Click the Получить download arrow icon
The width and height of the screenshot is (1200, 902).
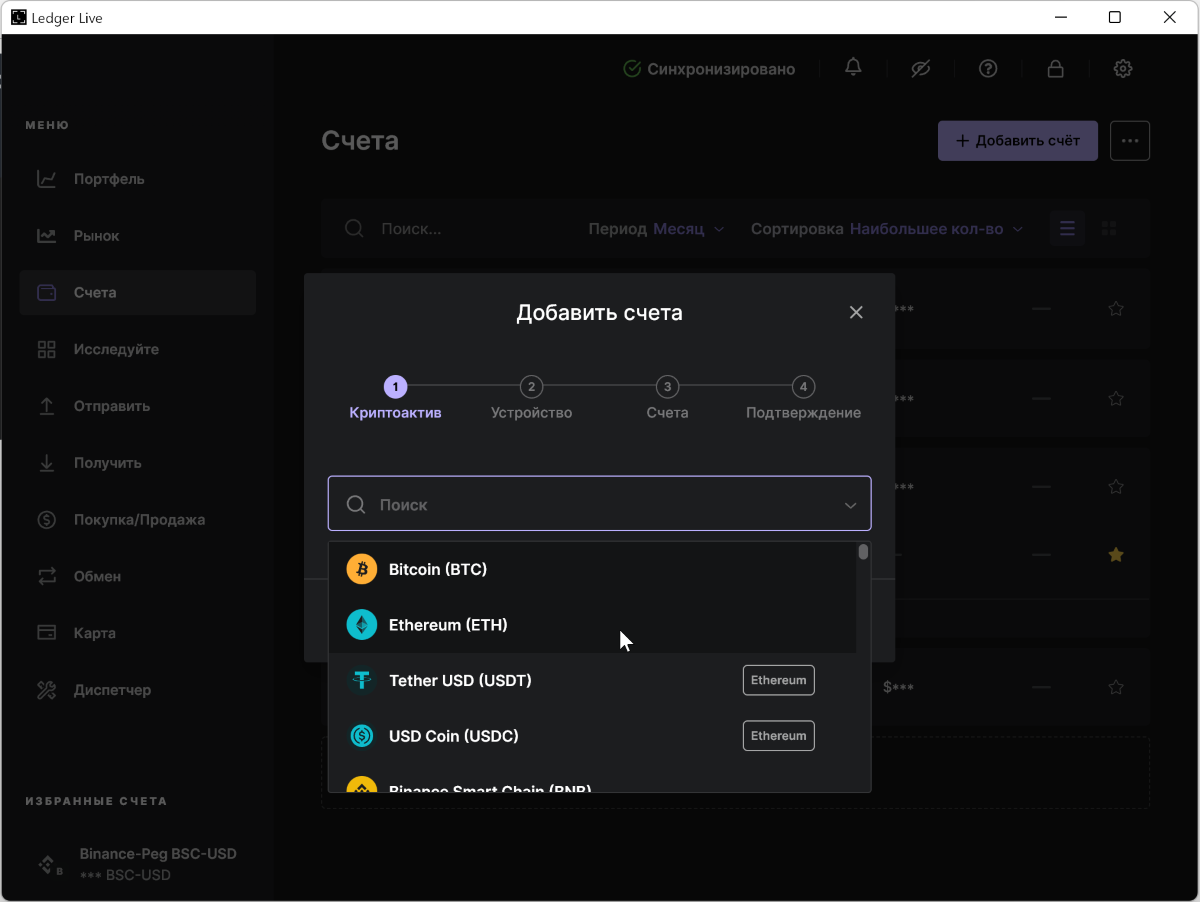[46, 463]
